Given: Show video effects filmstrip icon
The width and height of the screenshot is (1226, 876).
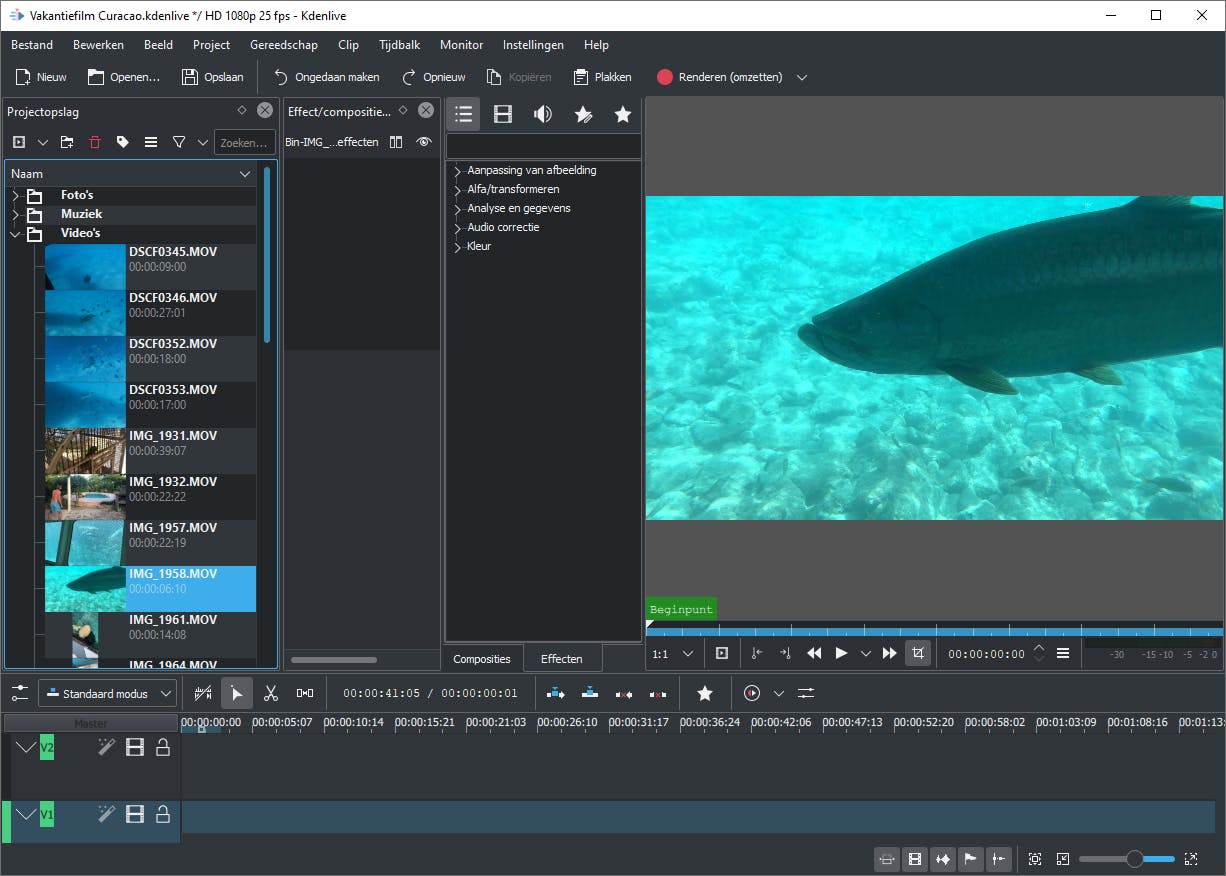Looking at the screenshot, I should click(503, 114).
